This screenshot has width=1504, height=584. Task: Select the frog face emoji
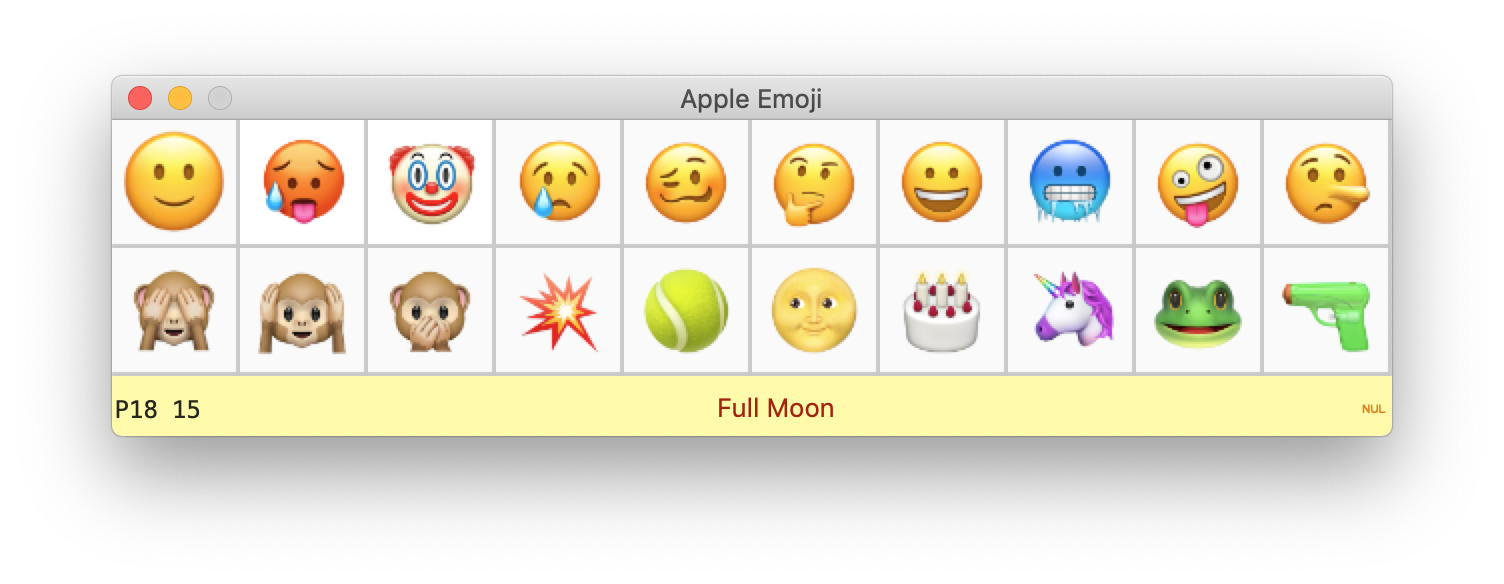pos(1198,310)
